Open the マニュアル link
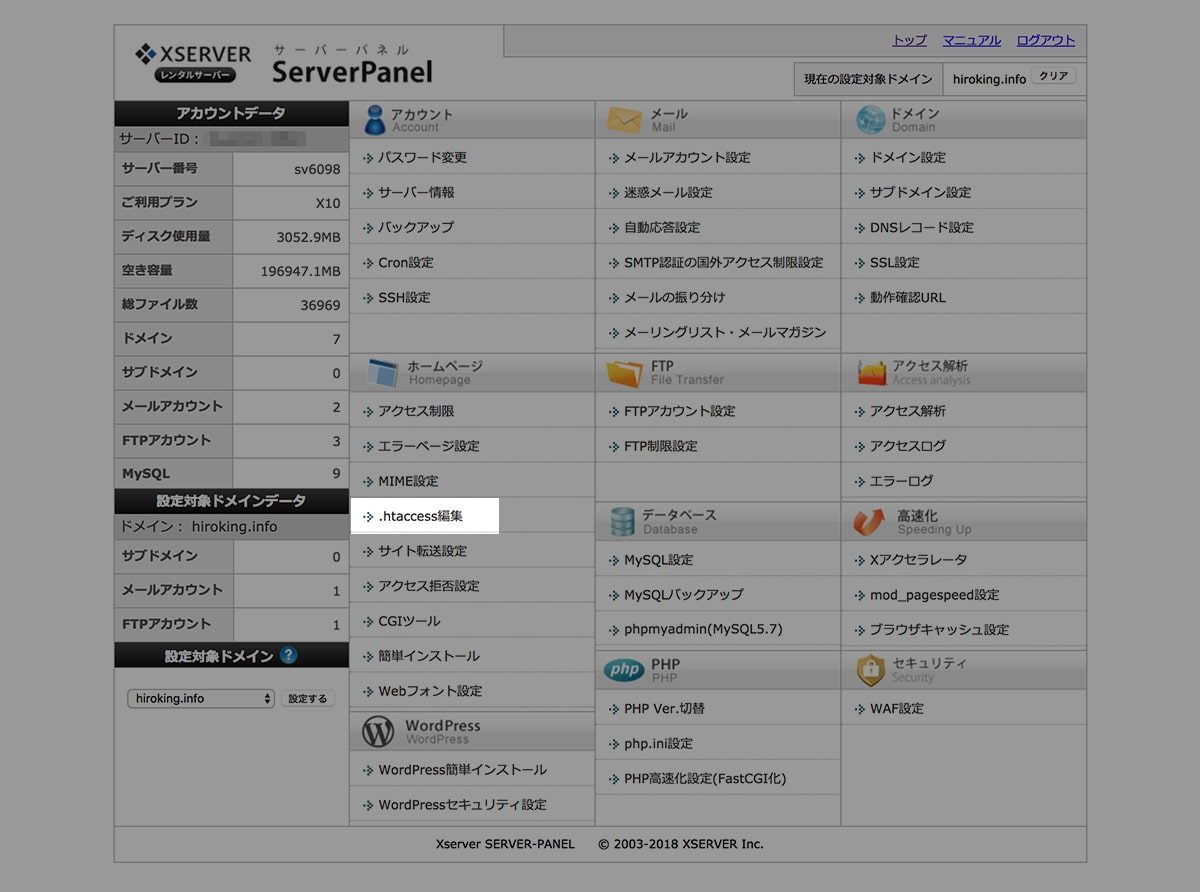The width and height of the screenshot is (1200, 892). pos(971,41)
